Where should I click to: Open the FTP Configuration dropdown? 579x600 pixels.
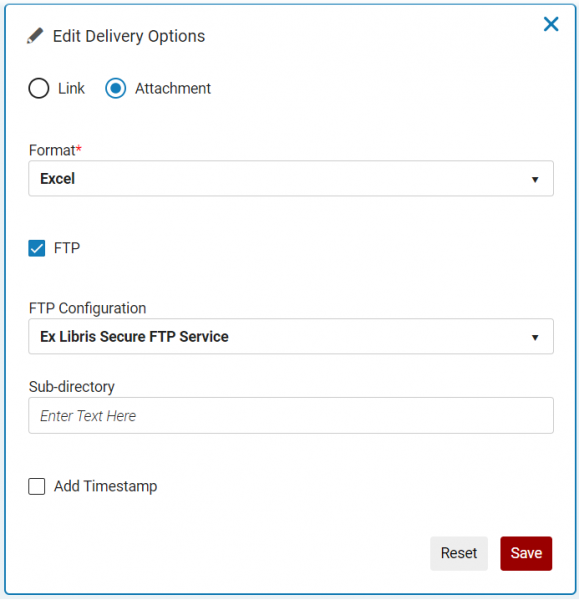(291, 336)
